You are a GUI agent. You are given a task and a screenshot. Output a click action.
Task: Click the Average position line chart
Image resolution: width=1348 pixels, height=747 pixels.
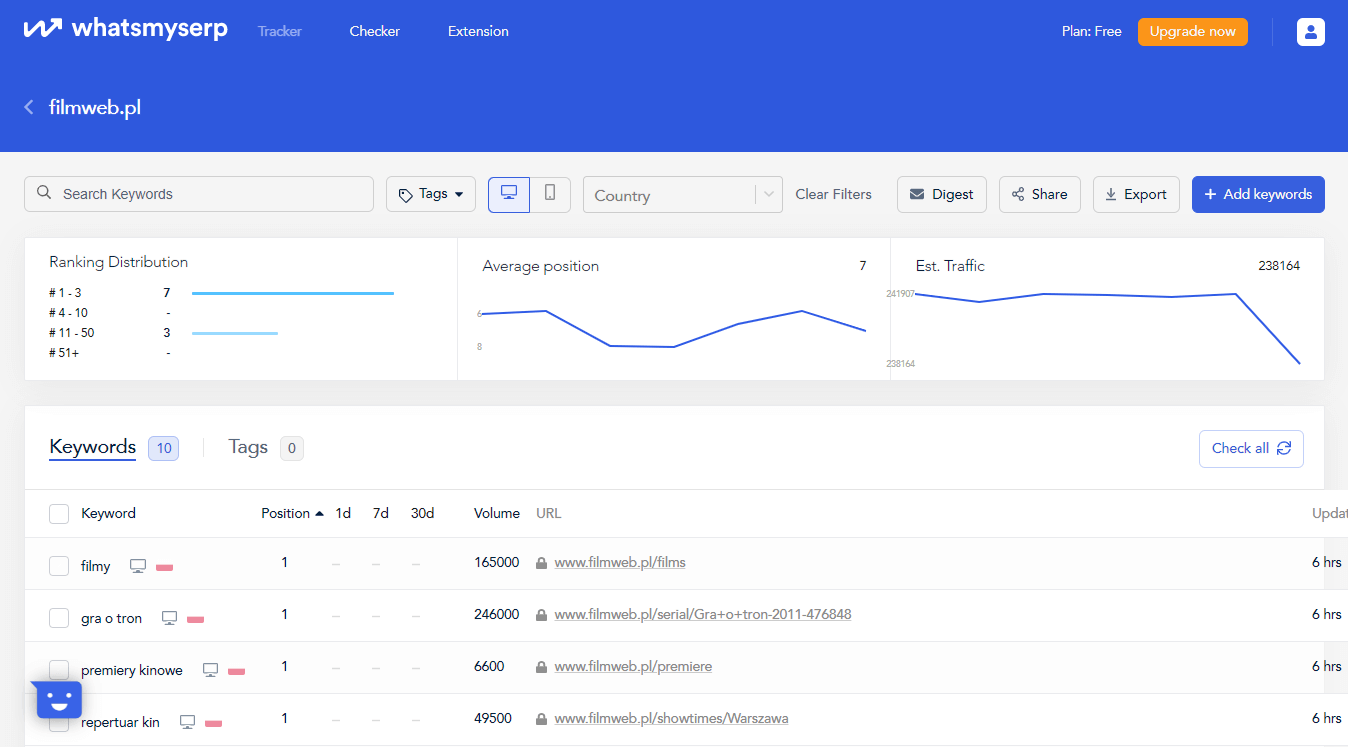[672, 328]
